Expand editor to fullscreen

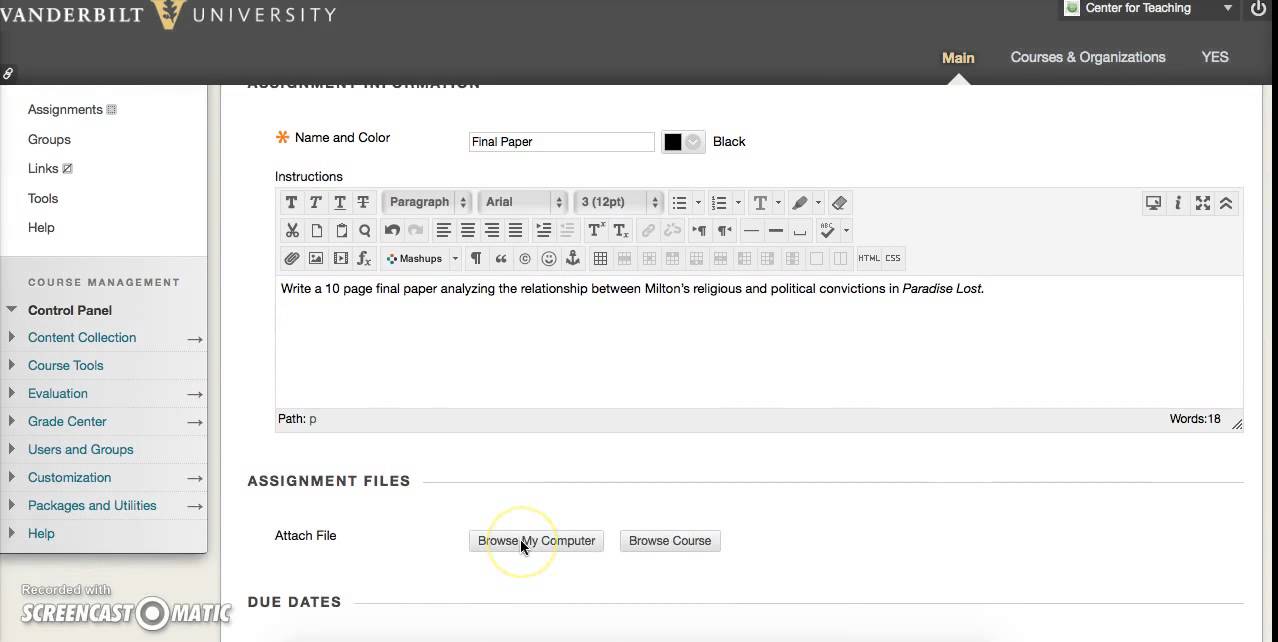1202,202
